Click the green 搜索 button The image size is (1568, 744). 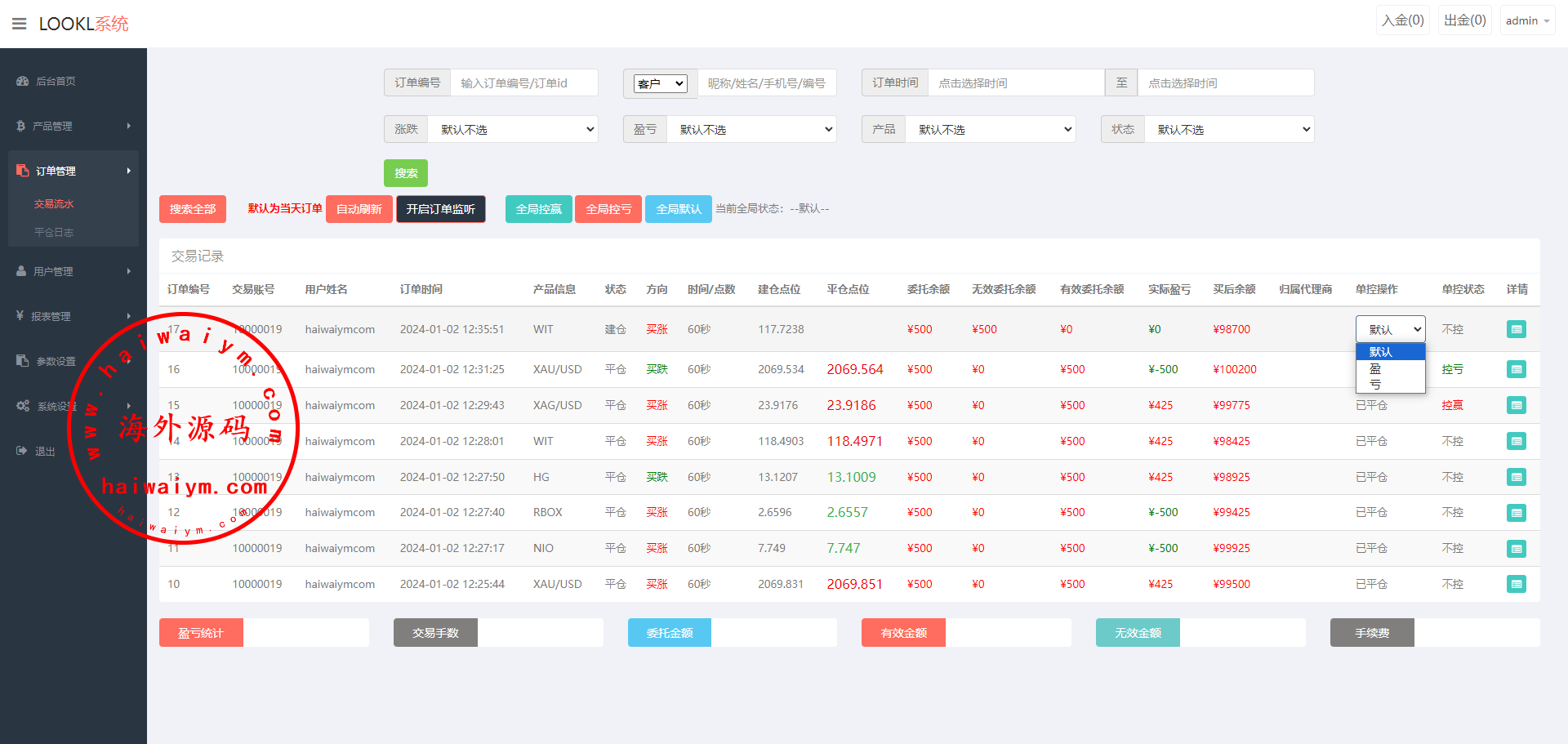point(406,173)
